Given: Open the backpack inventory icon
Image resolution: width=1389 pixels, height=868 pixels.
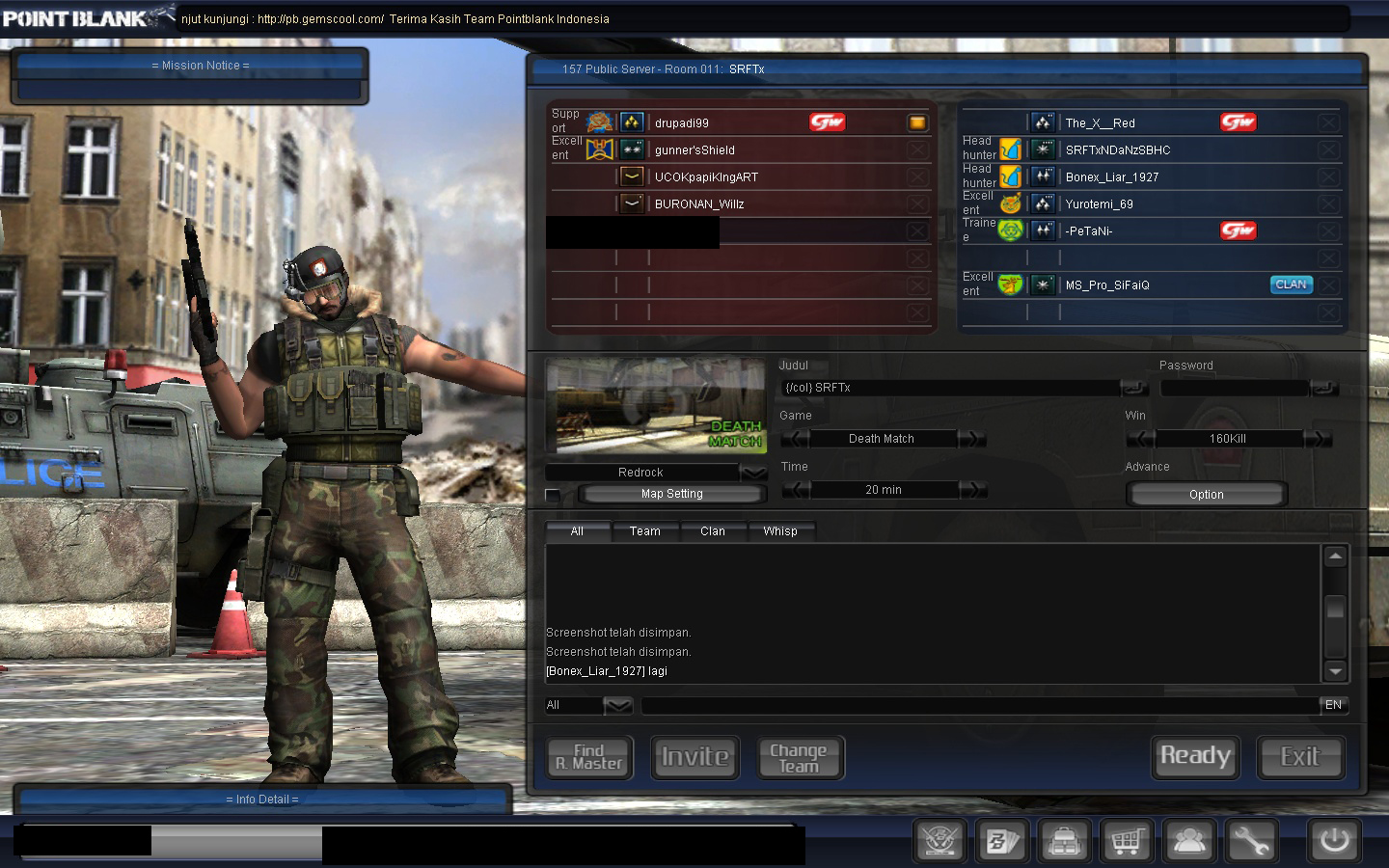Looking at the screenshot, I should (x=1063, y=841).
